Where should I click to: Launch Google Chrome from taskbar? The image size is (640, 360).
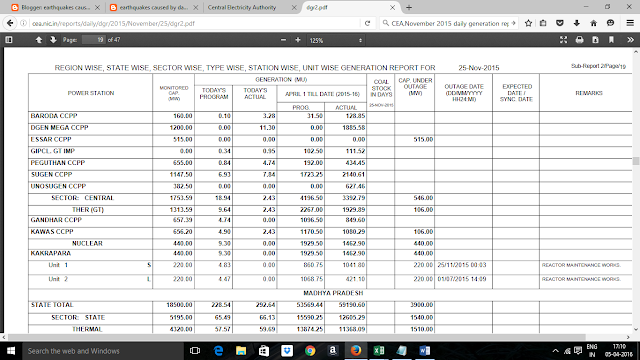[310, 351]
